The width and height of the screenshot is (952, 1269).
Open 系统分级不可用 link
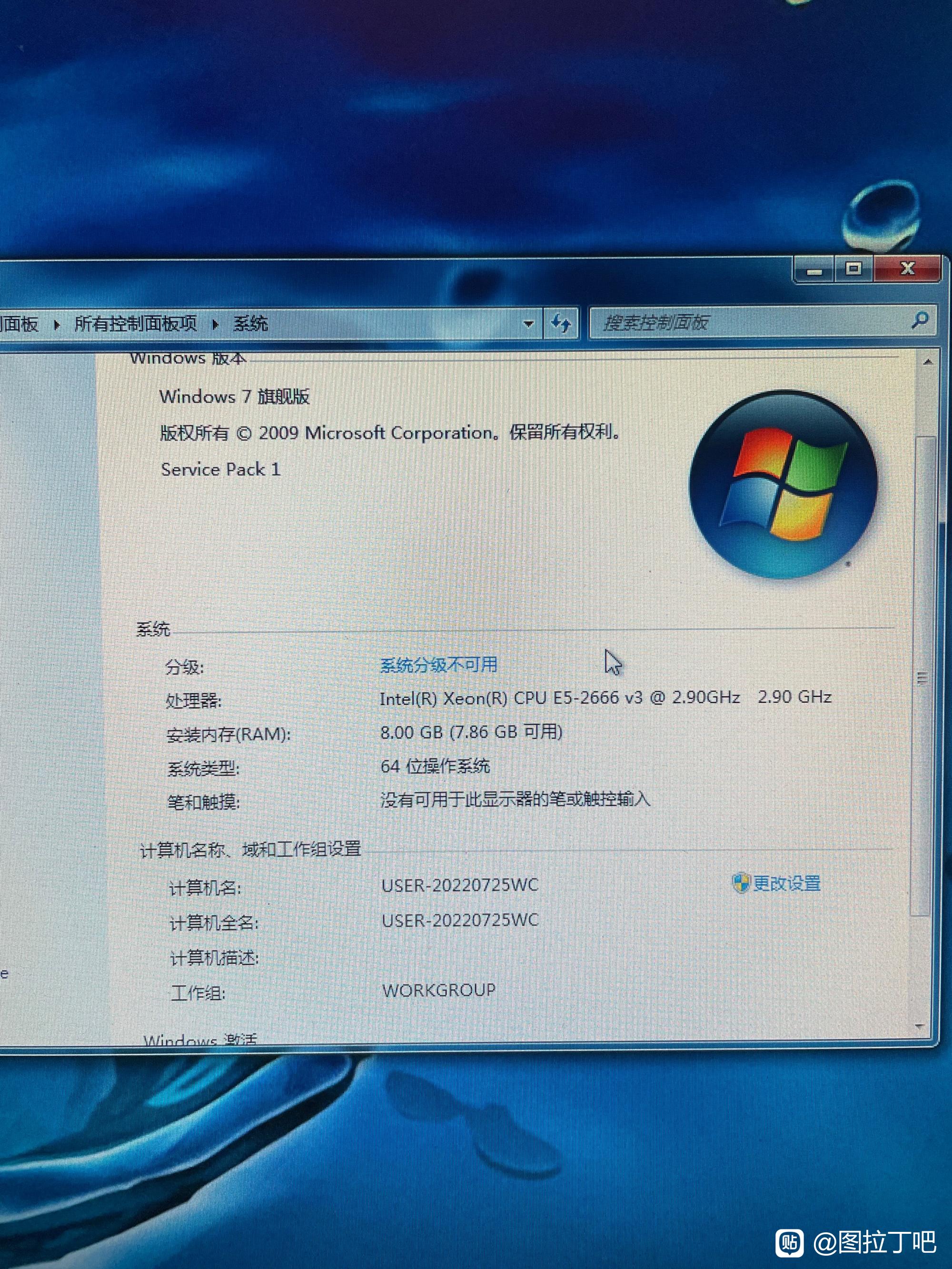(438, 664)
